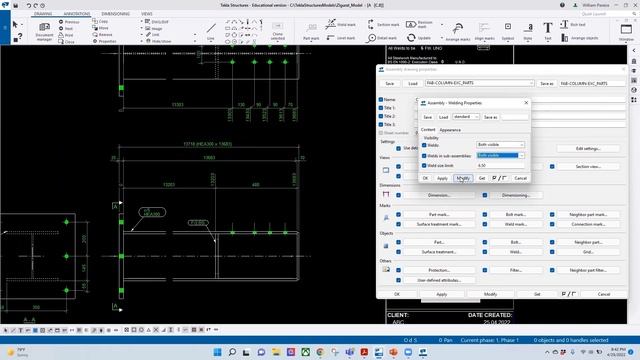Edit the Weld size limit value field
Viewport: 640px width, 360px height.
500,165
